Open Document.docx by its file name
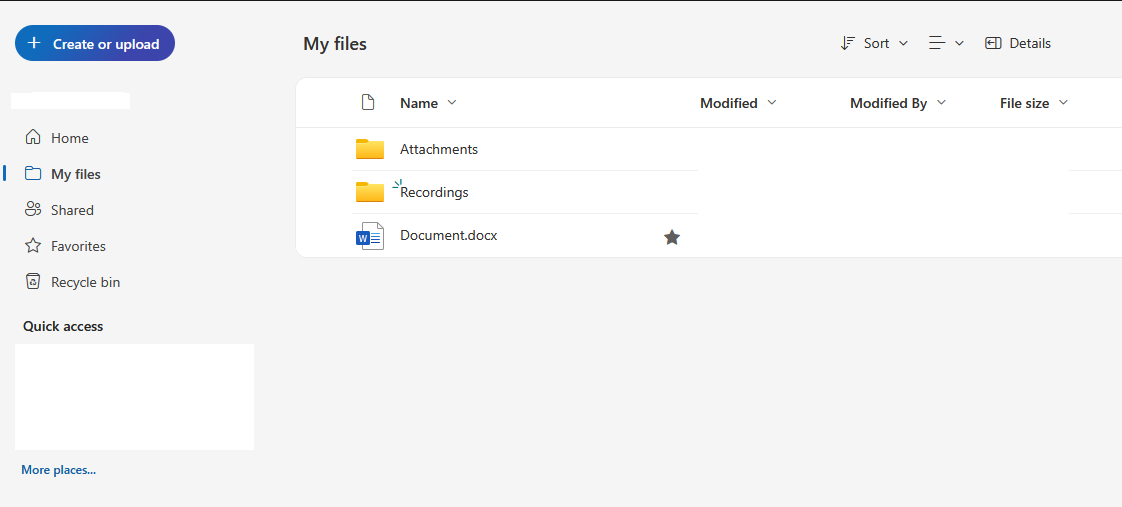The height and width of the screenshot is (507, 1122). pyautogui.click(x=448, y=236)
